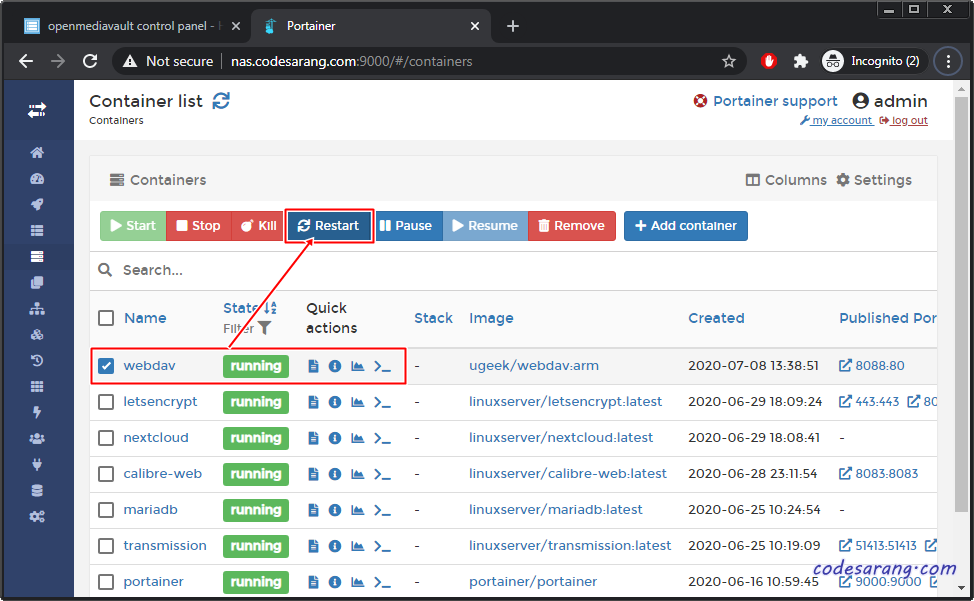The height and width of the screenshot is (601, 974).
Task: Toggle the sidebar collapse arrows icon
Action: [x=37, y=111]
